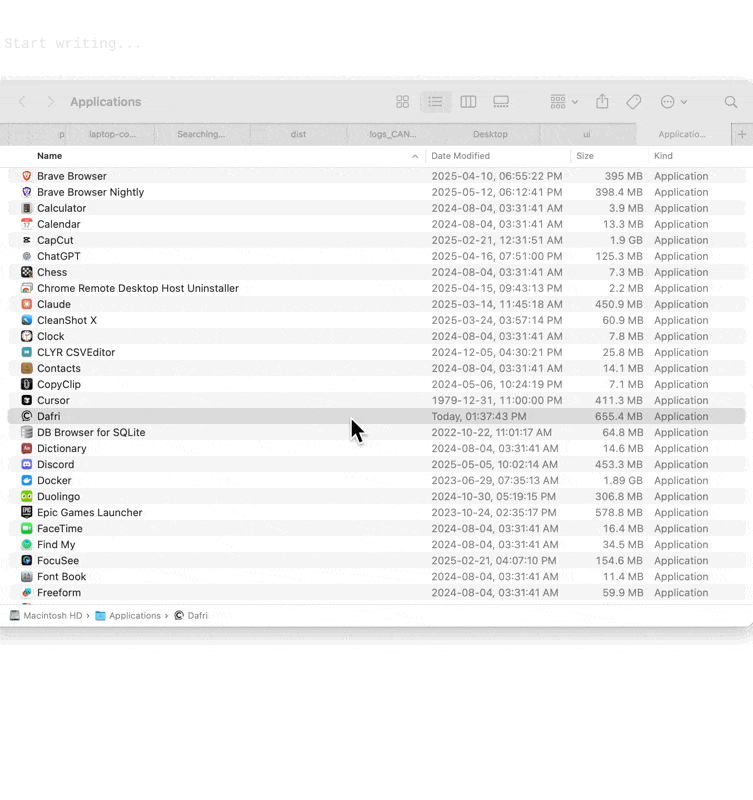This screenshot has width=753, height=800.
Task: Click the Tags toolbar icon
Action: pyautogui.click(x=634, y=102)
